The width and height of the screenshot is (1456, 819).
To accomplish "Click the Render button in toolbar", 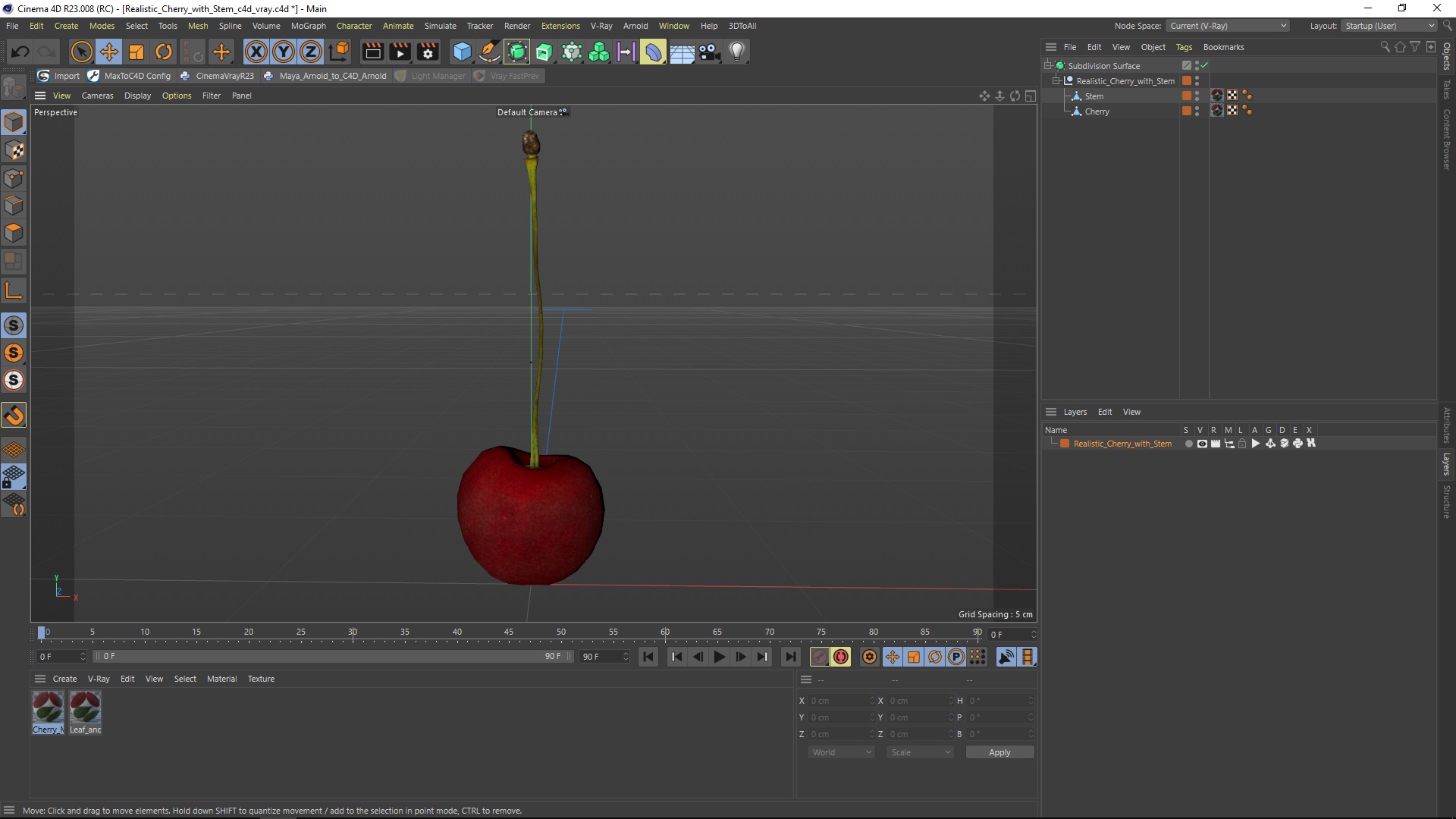I will coord(372,51).
